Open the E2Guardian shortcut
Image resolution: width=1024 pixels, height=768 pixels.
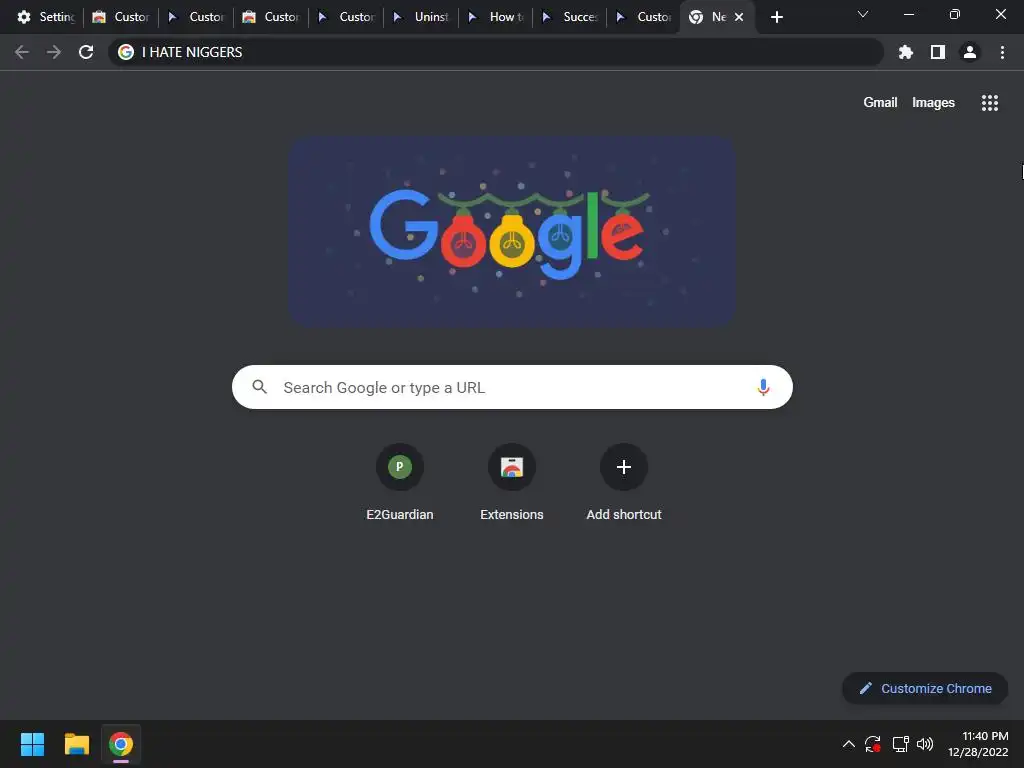click(400, 482)
